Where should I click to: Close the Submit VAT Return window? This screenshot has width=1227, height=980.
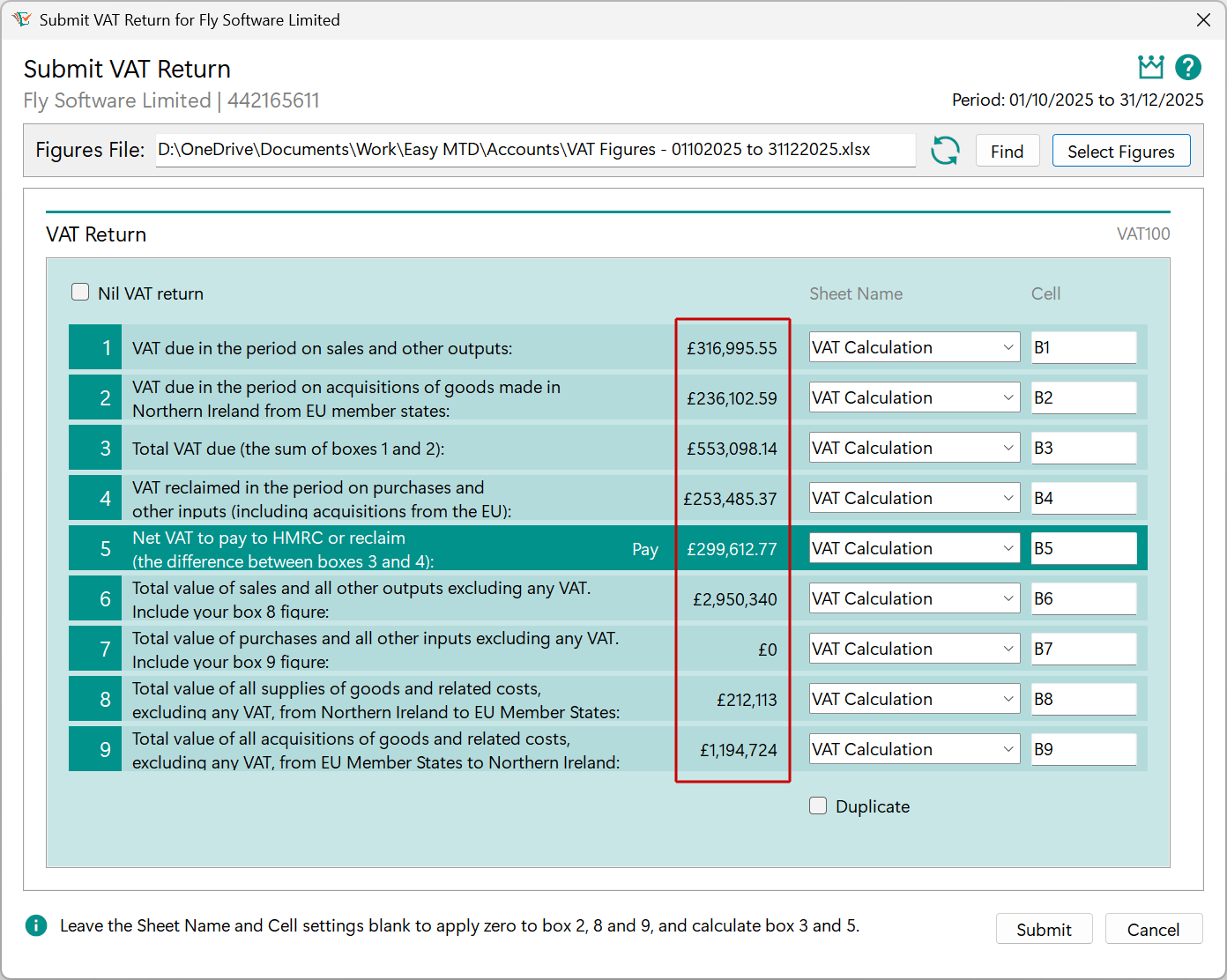click(1203, 19)
